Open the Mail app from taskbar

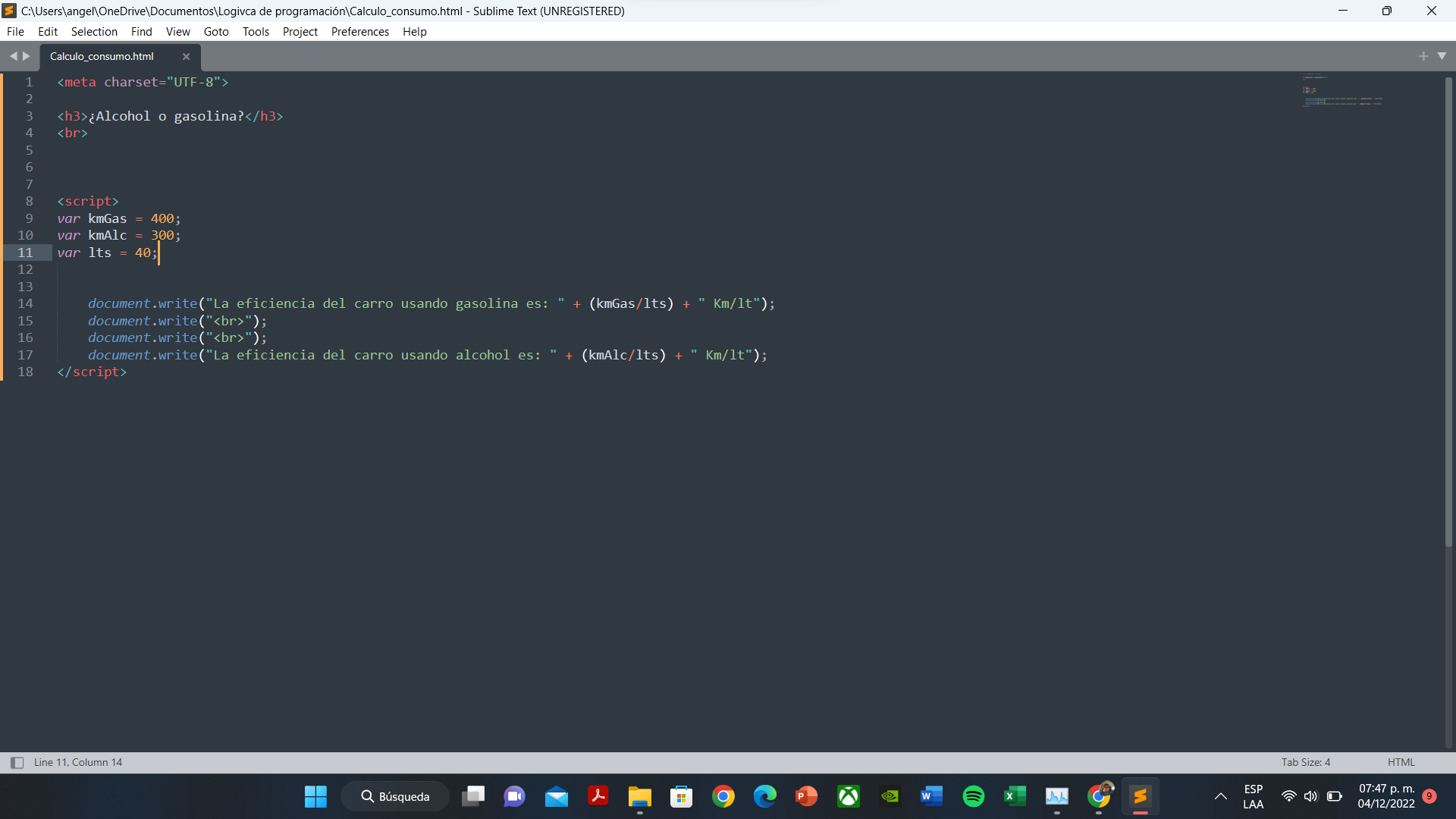(x=556, y=796)
